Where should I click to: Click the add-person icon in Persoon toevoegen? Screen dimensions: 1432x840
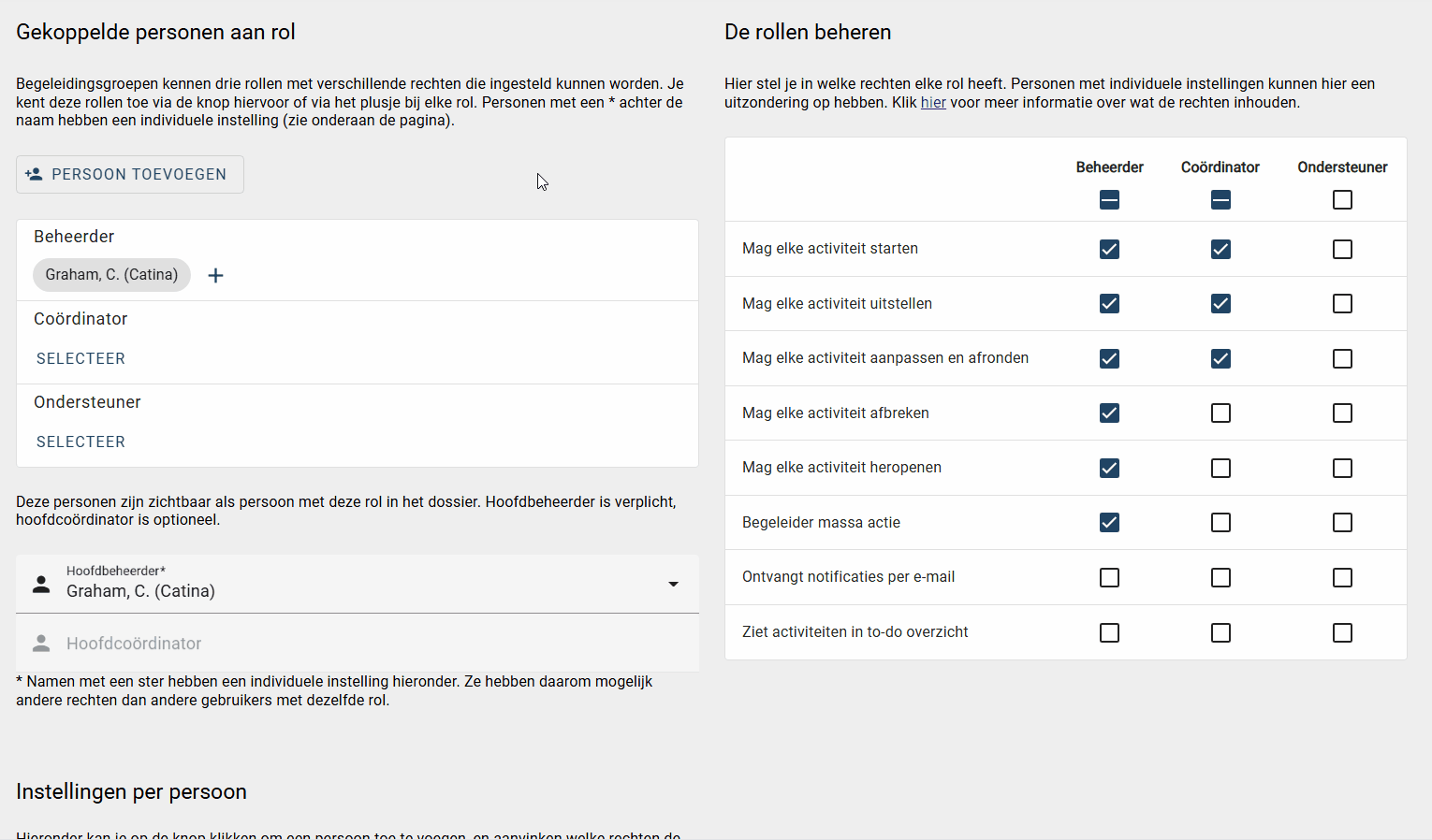[x=34, y=174]
